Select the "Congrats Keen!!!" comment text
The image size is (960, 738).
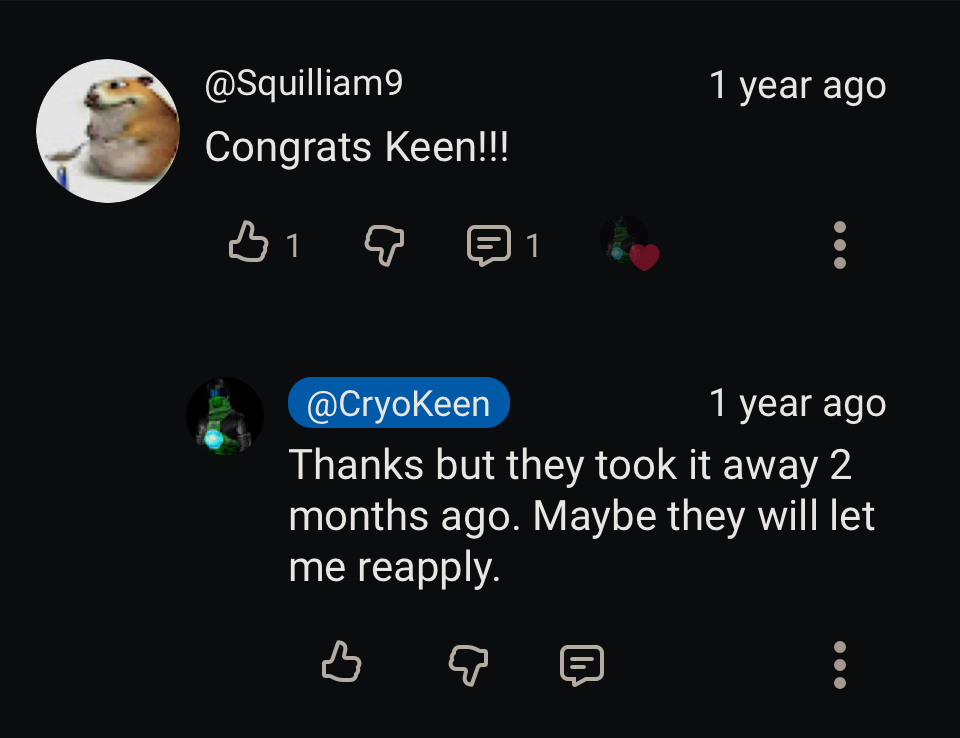357,148
